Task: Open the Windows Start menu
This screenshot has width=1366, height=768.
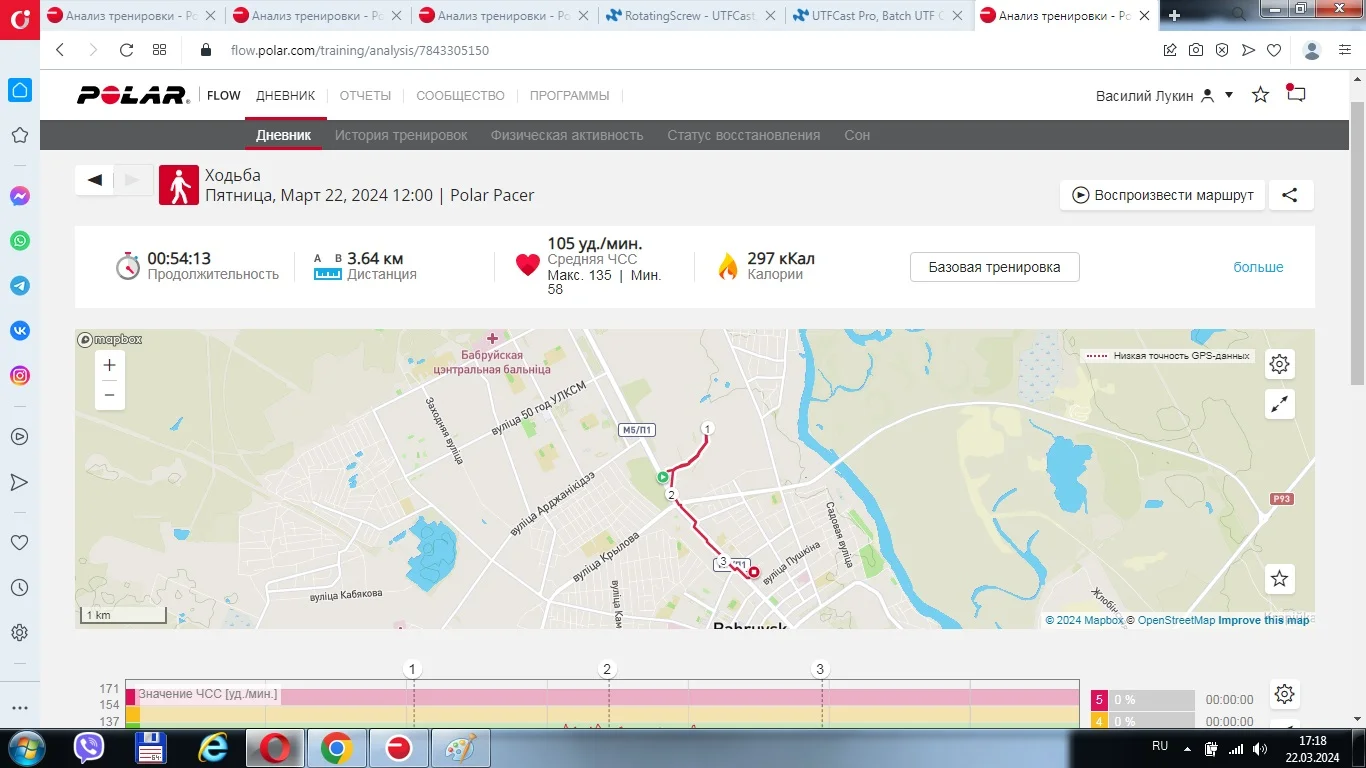Action: click(25, 748)
